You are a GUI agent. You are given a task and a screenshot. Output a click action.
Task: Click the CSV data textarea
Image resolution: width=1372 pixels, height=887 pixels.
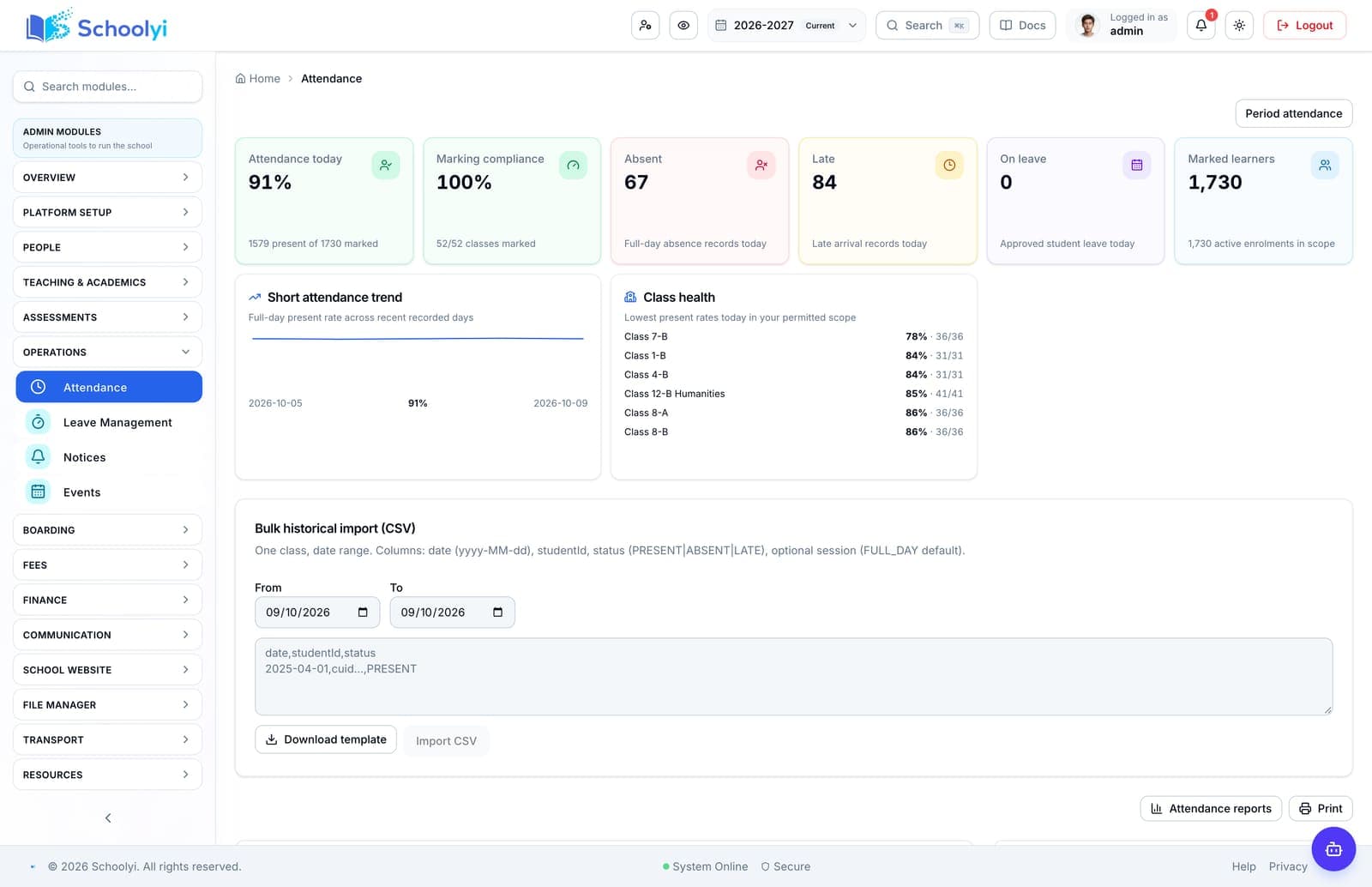pos(793,677)
